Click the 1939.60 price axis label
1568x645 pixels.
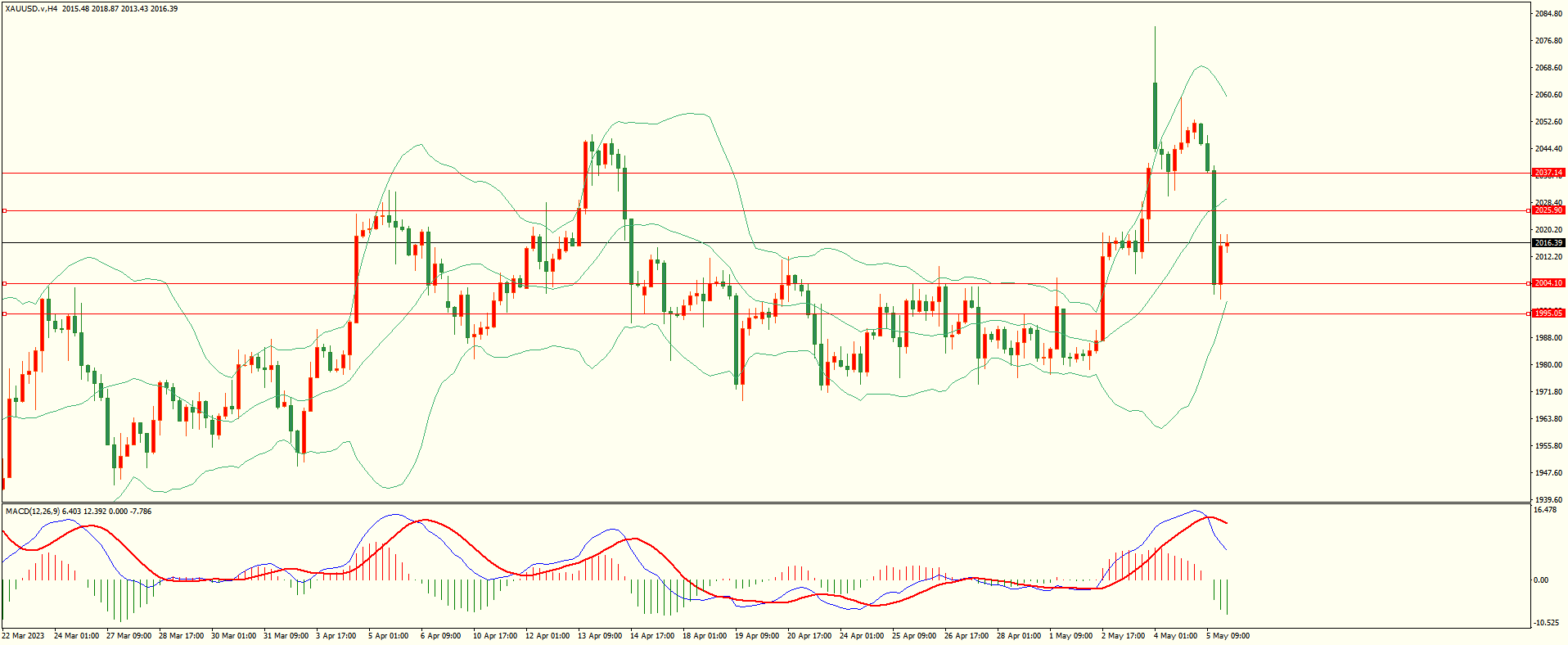click(x=1549, y=500)
